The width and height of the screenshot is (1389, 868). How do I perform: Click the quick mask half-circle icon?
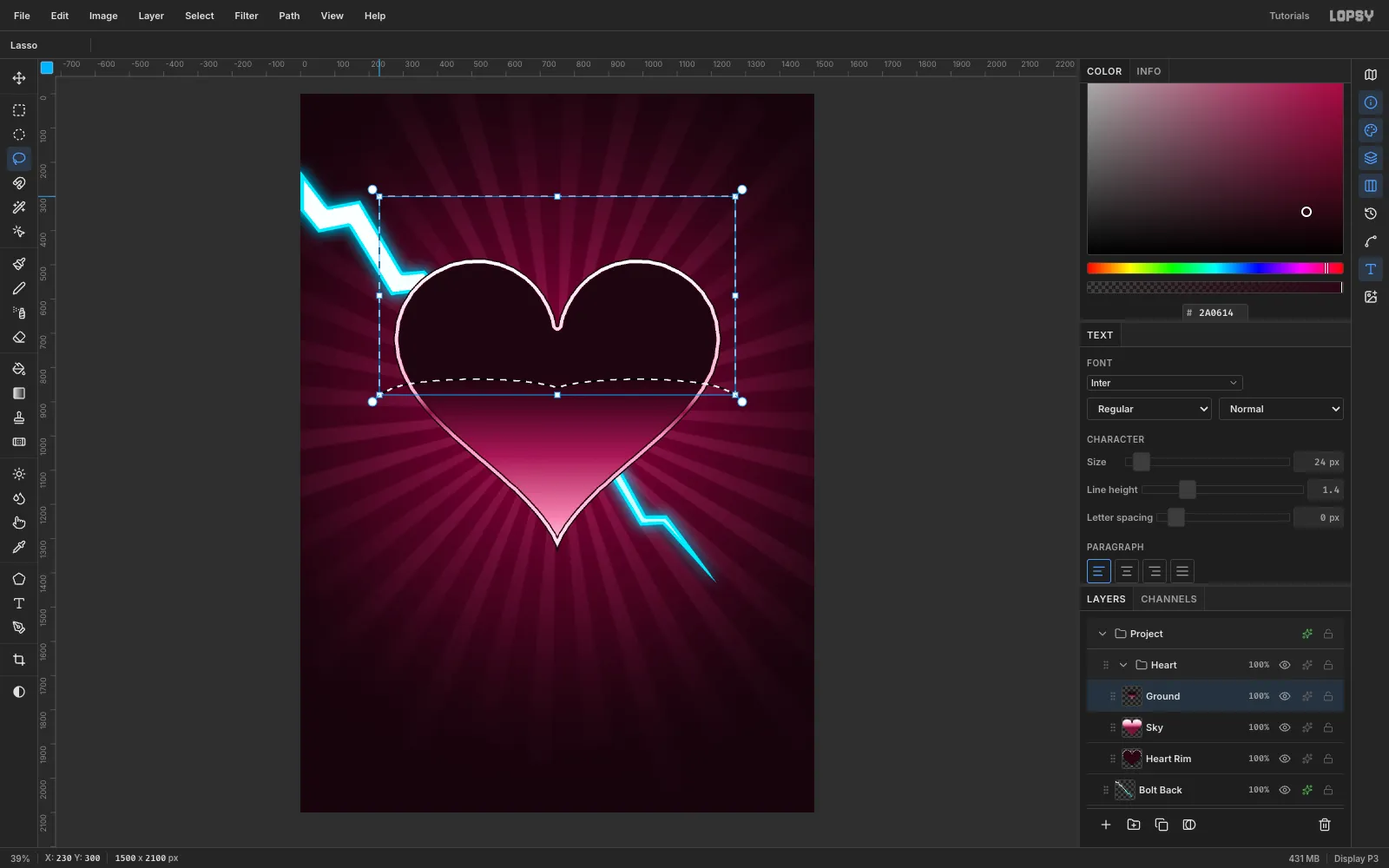pos(19,692)
